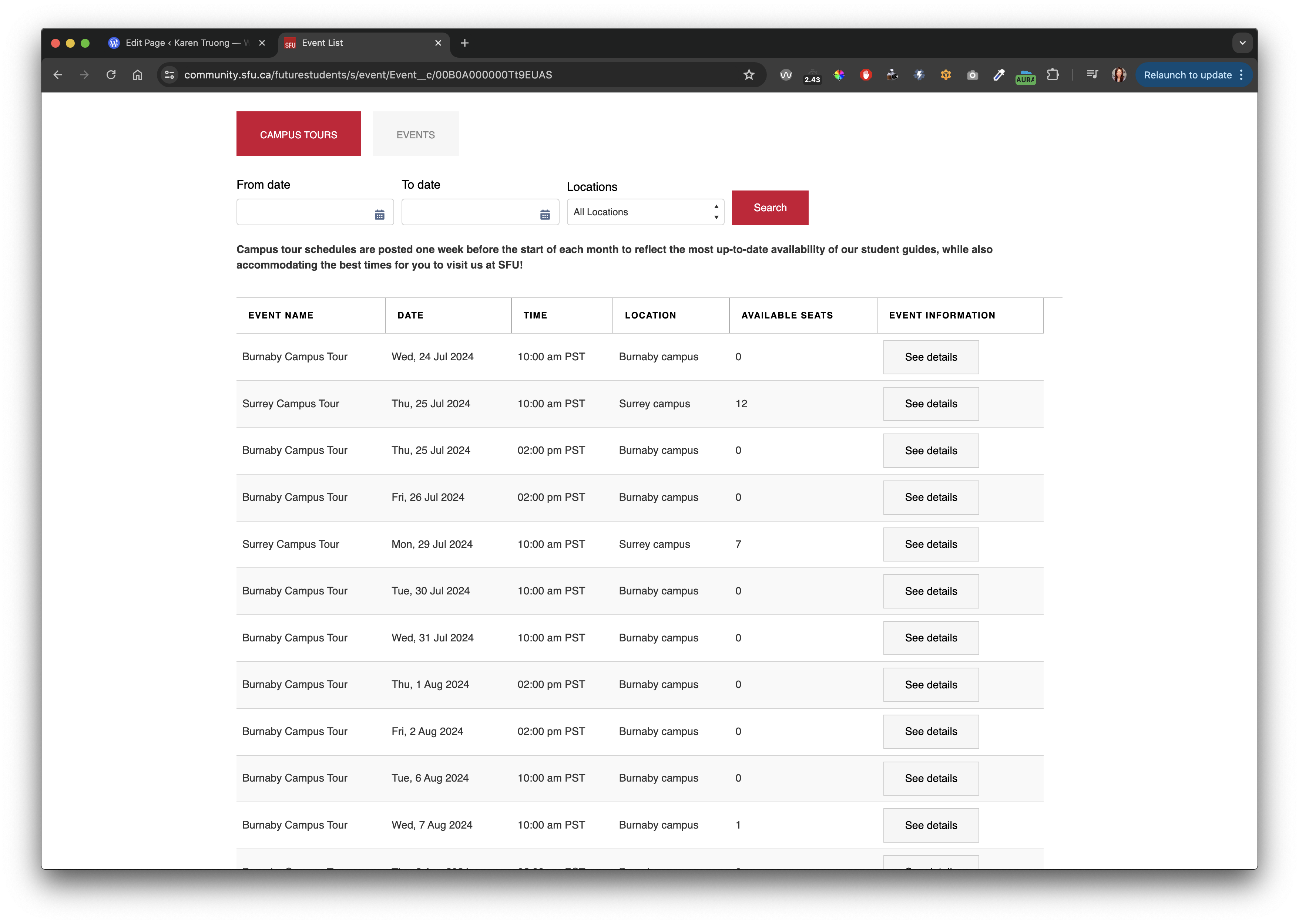
Task: View site information icon in address bar
Action: point(169,75)
